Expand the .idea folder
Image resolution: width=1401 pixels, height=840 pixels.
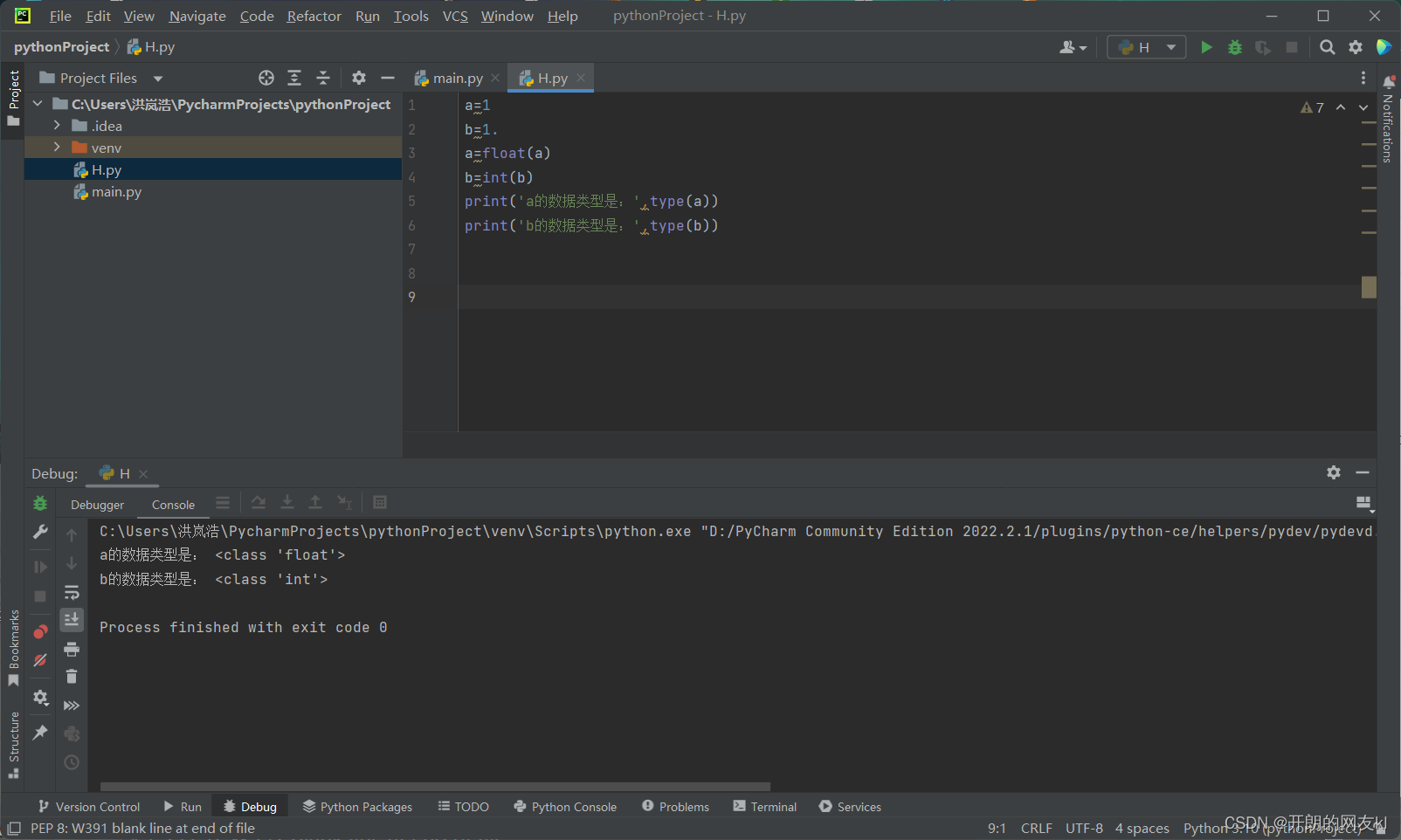[x=57, y=126]
